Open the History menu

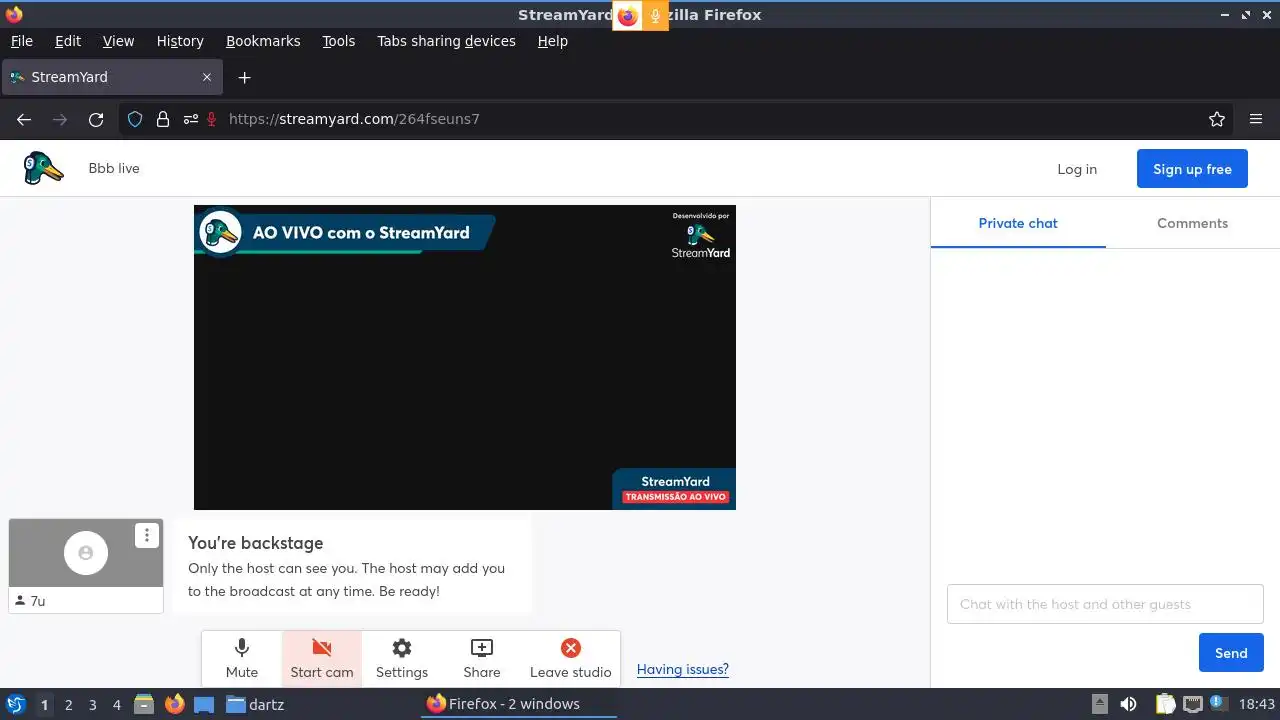(180, 41)
